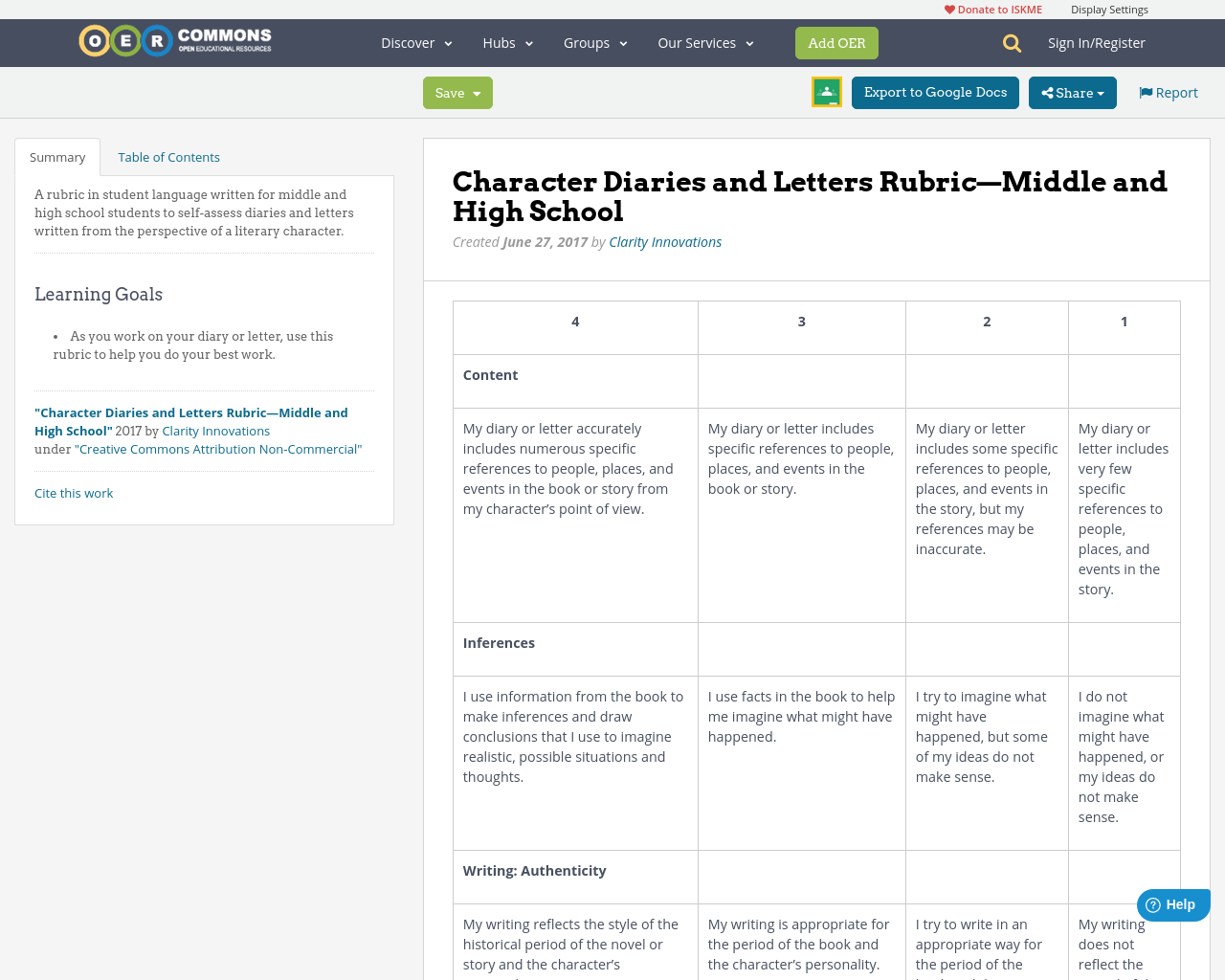Click the Add OER button
The height and width of the screenshot is (980, 1225).
836,42
